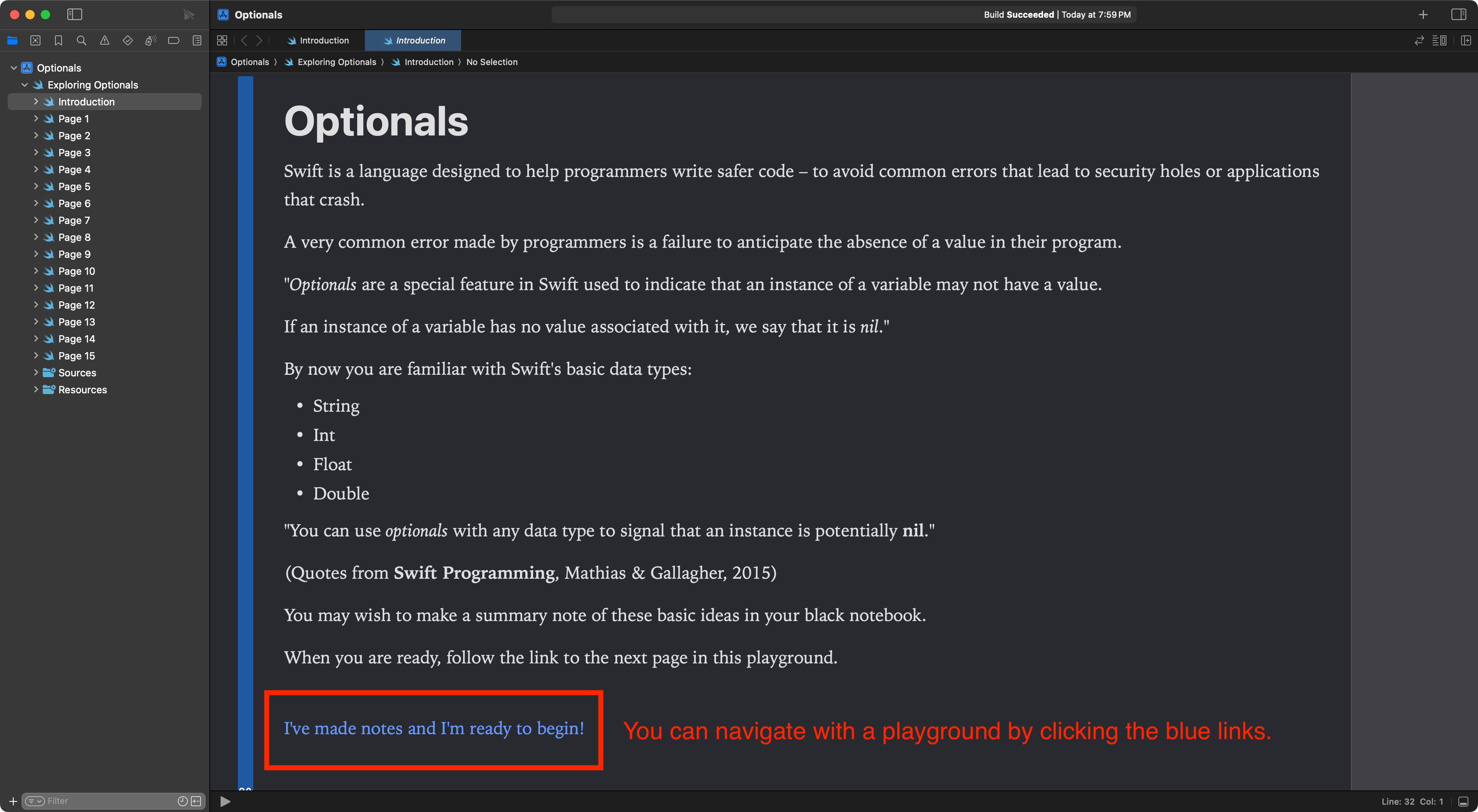The width and height of the screenshot is (1478, 812).
Task: Select Page 10 in the navigator
Action: pyautogui.click(x=76, y=271)
